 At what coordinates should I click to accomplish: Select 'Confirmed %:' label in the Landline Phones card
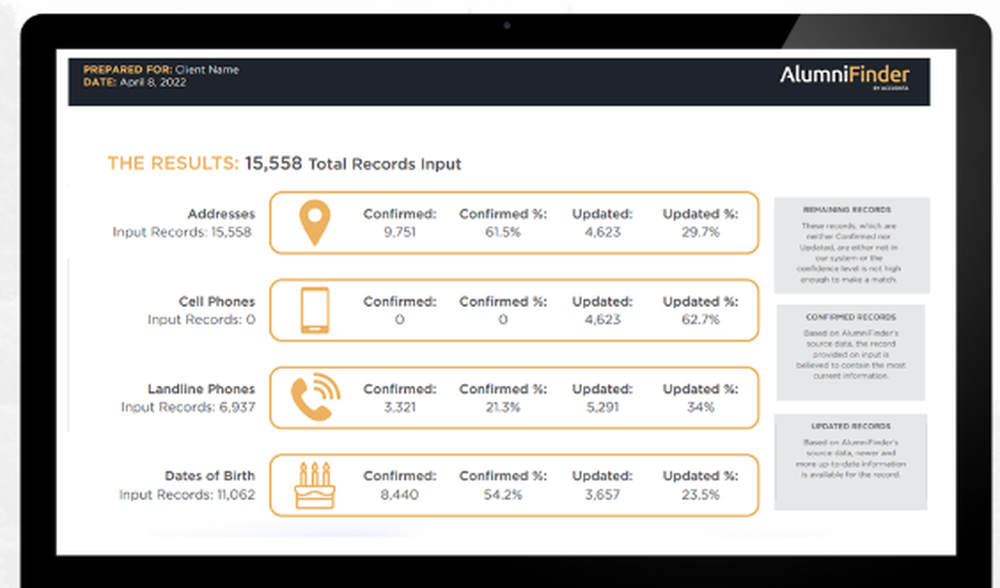point(503,389)
